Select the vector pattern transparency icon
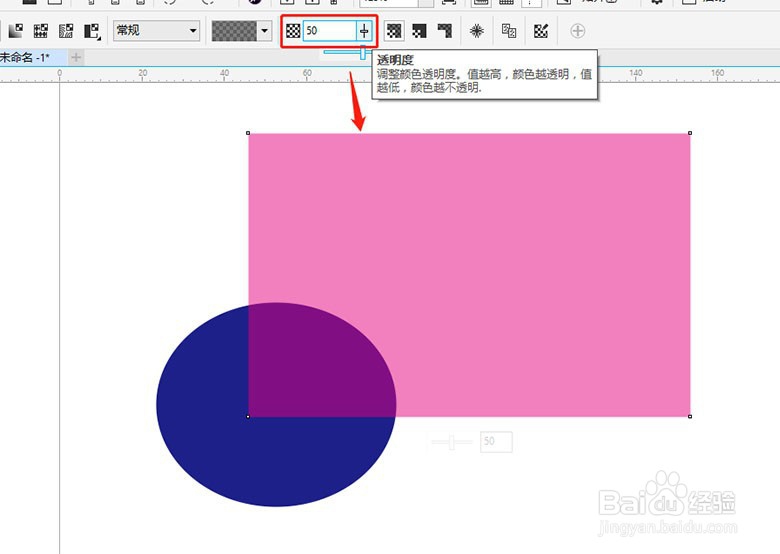Viewport: 780px width, 554px height. click(x=41, y=31)
